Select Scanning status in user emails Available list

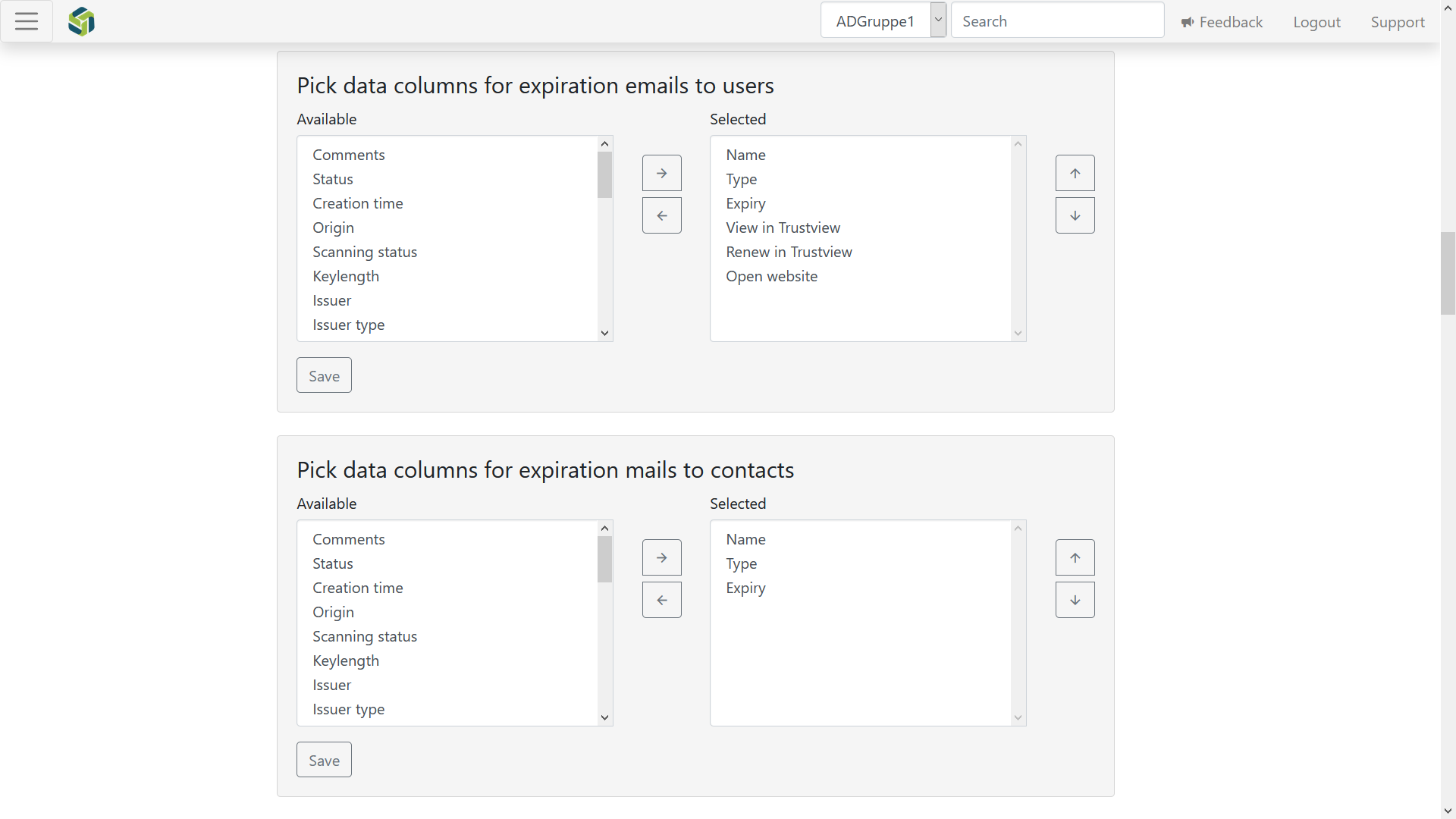click(x=447, y=252)
